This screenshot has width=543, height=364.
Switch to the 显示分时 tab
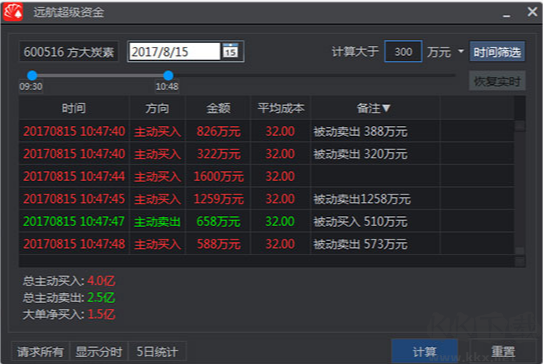tap(99, 352)
